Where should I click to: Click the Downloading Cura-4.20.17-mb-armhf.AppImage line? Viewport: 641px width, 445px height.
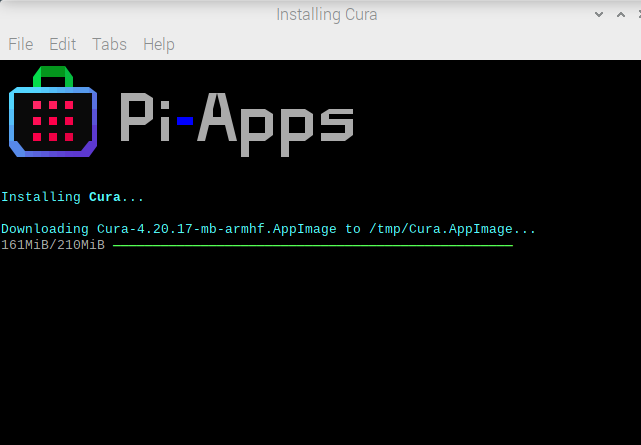coord(268,229)
